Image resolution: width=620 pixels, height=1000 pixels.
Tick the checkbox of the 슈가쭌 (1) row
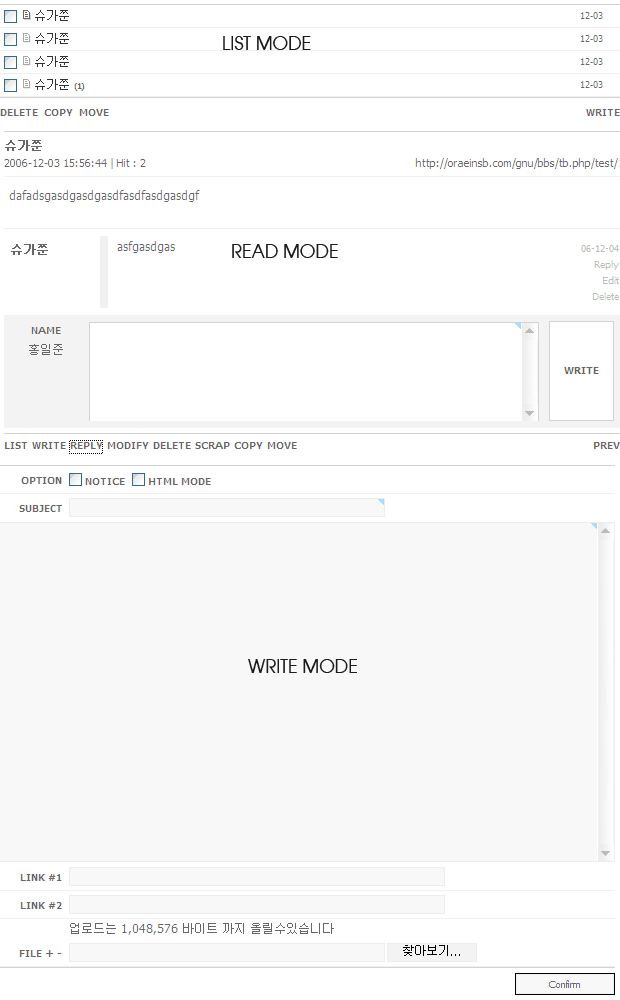(x=10, y=85)
